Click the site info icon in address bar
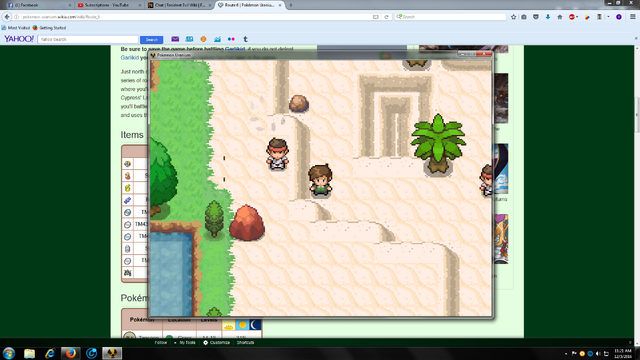Viewport: 640px width, 360px height. [17, 17]
